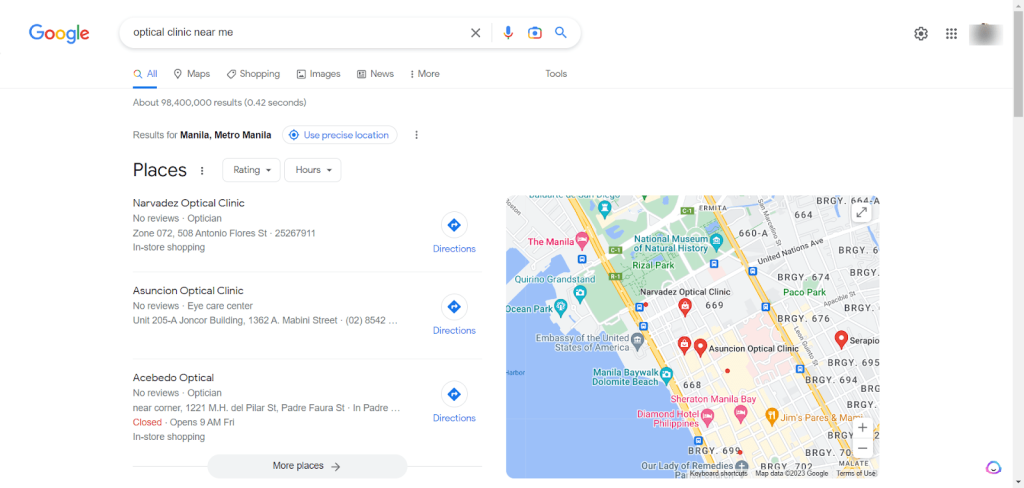Open options beside Use precise location
This screenshot has width=1024, height=488.
[417, 135]
